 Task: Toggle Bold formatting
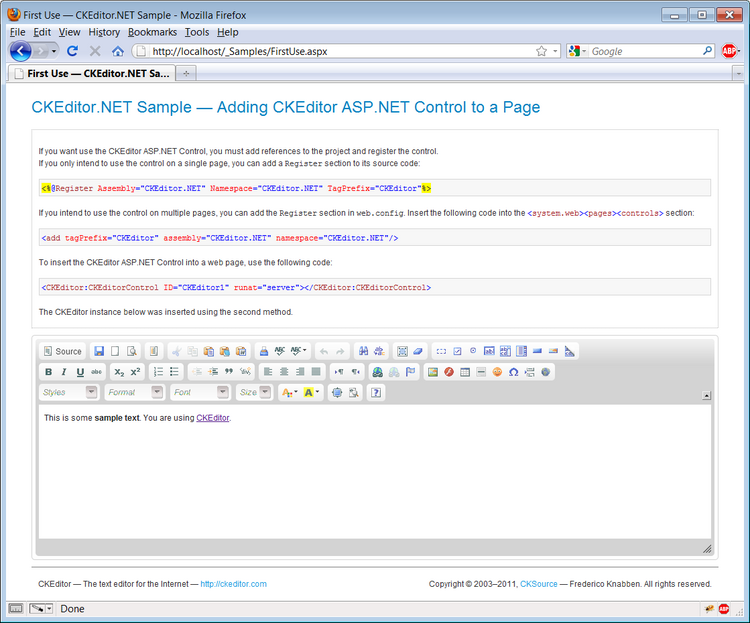tap(48, 372)
